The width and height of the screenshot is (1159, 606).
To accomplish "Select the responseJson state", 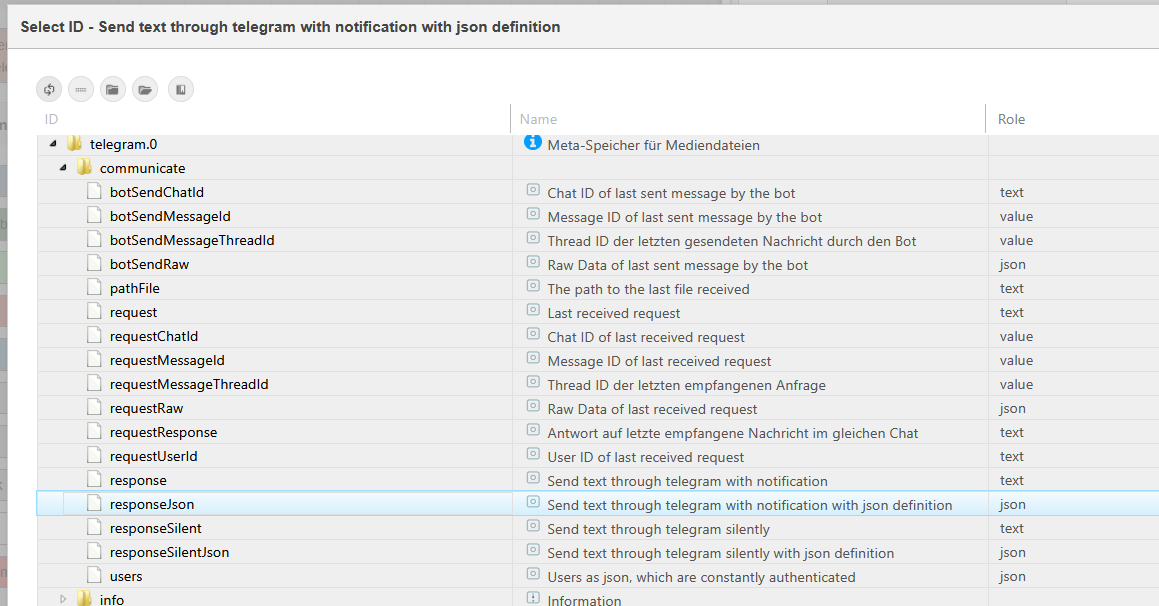I will [152, 504].
